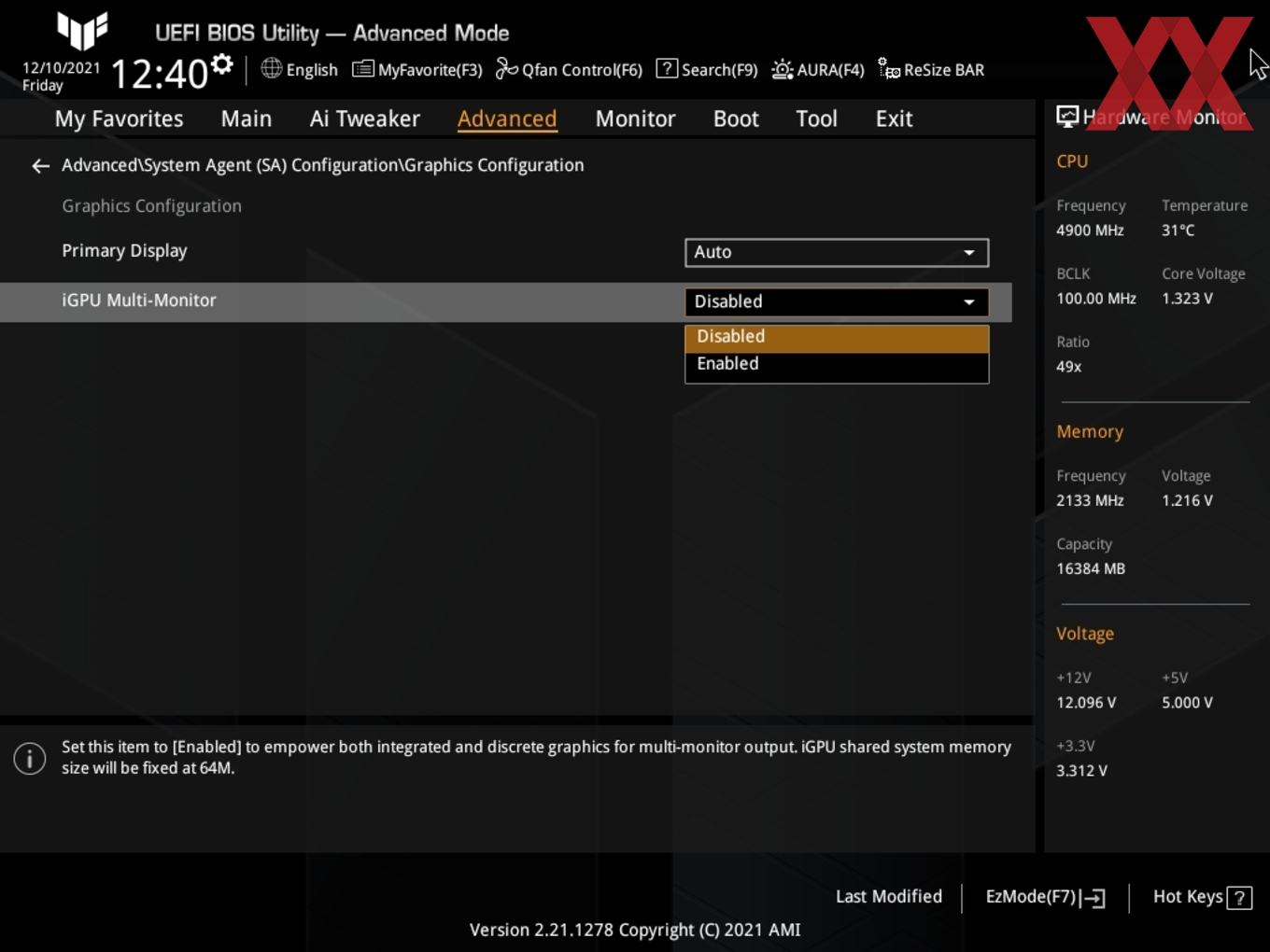Click +3.3V reading 3.312 V
The image size is (1270, 952).
1081,771
